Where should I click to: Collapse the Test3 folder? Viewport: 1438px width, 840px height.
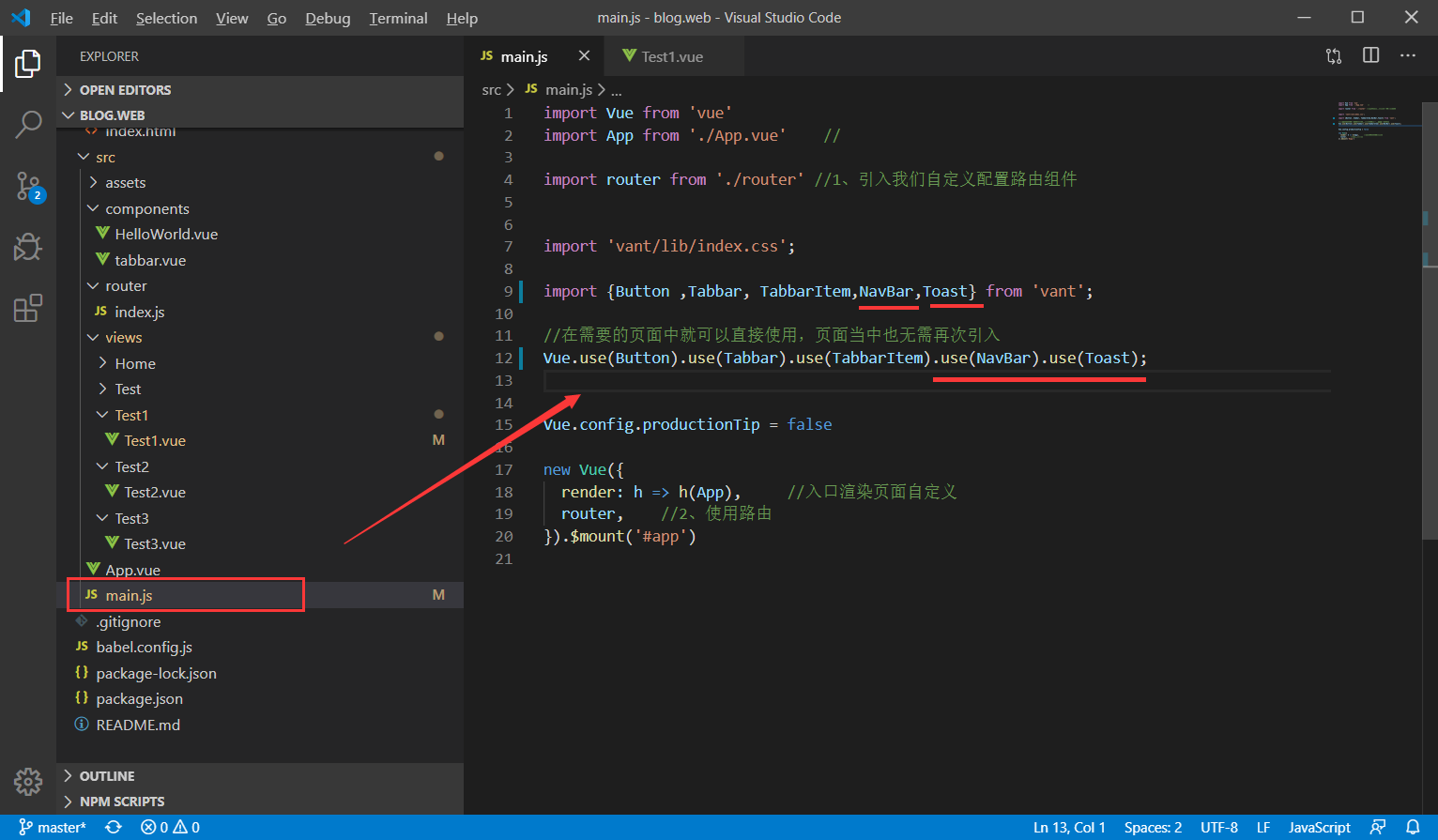pyautogui.click(x=260, y=518)
